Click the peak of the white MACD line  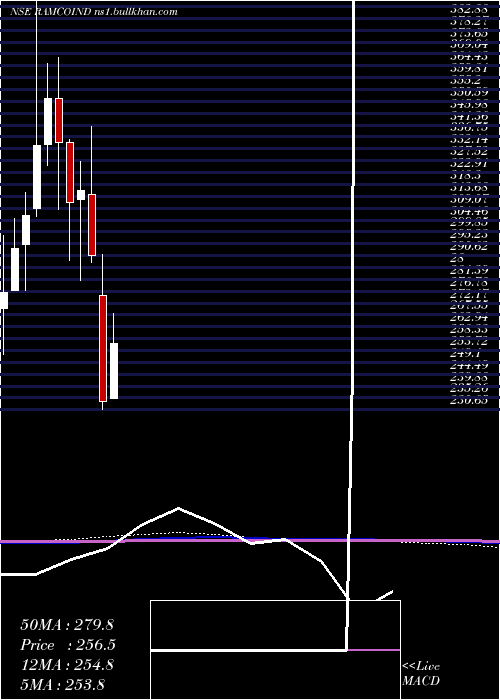(179, 508)
